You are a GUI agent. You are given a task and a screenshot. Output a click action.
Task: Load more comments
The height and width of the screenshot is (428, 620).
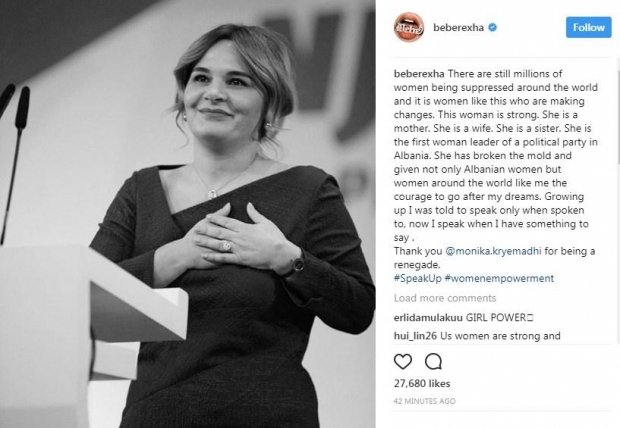445,298
